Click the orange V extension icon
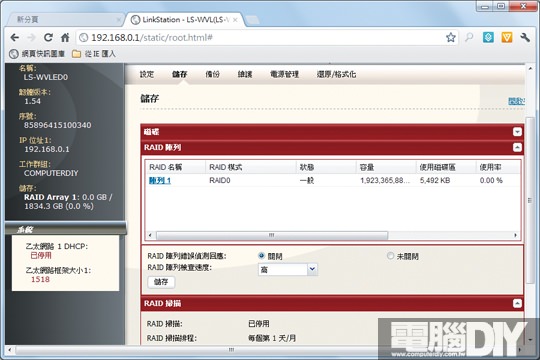 pos(507,38)
